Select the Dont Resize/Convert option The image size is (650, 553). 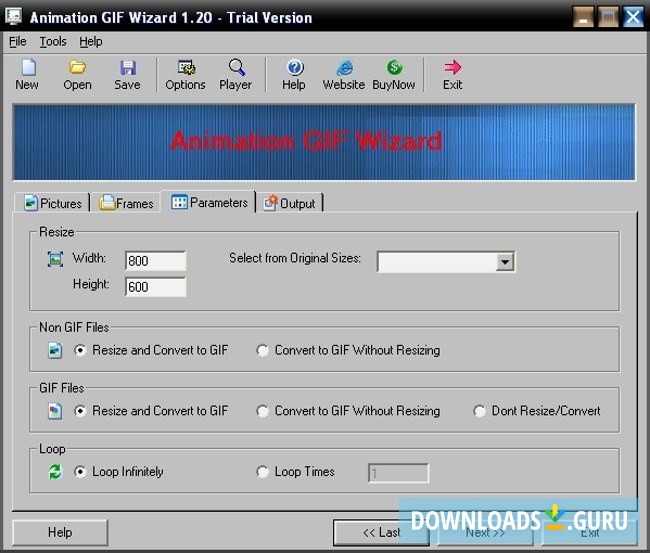537,411
